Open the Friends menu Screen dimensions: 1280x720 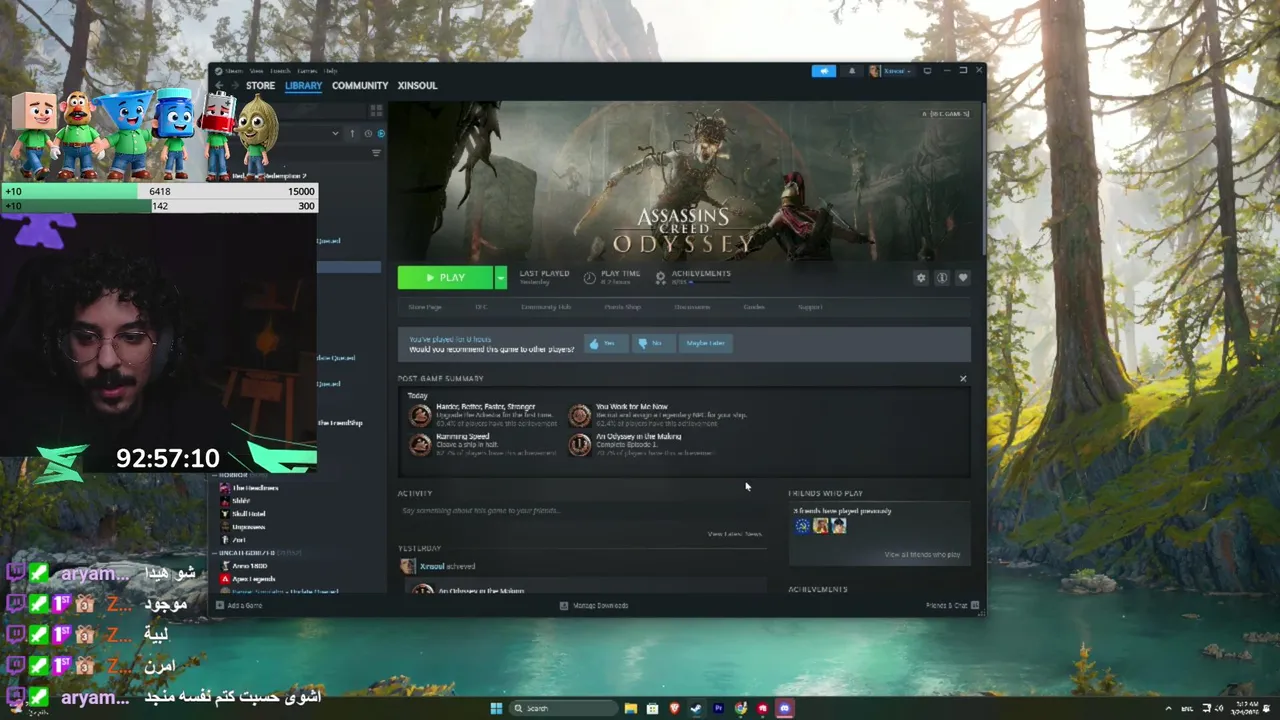[280, 71]
